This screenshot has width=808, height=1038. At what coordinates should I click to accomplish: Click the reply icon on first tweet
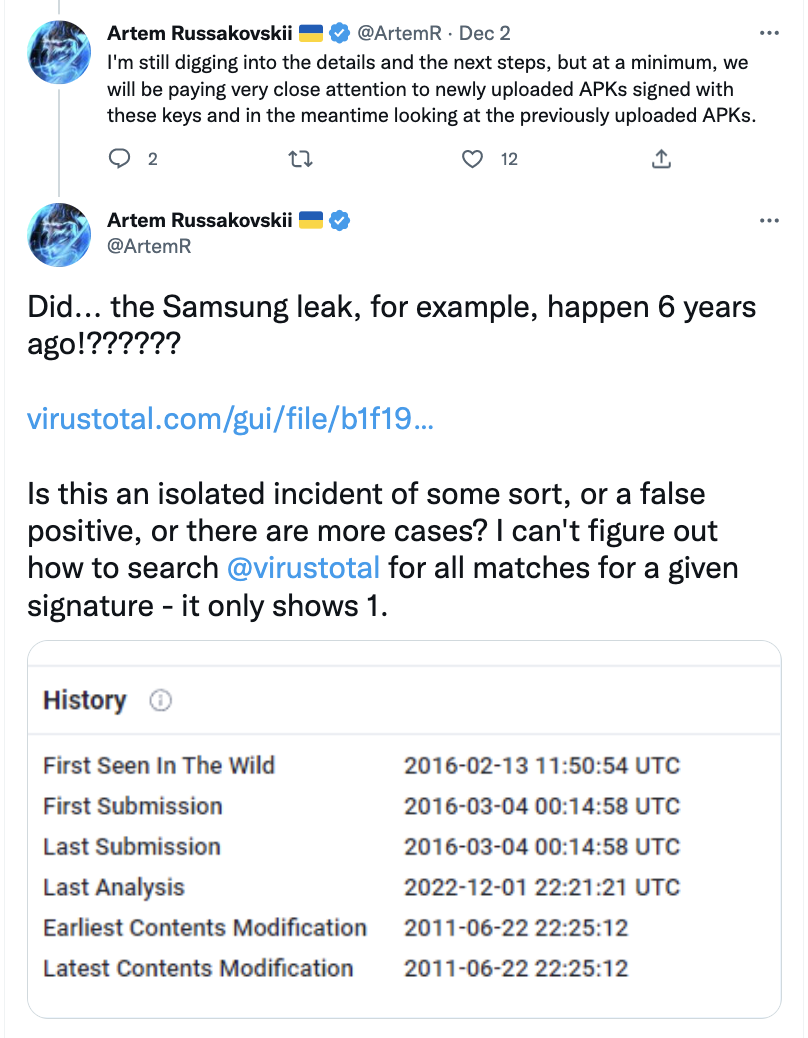(120, 158)
